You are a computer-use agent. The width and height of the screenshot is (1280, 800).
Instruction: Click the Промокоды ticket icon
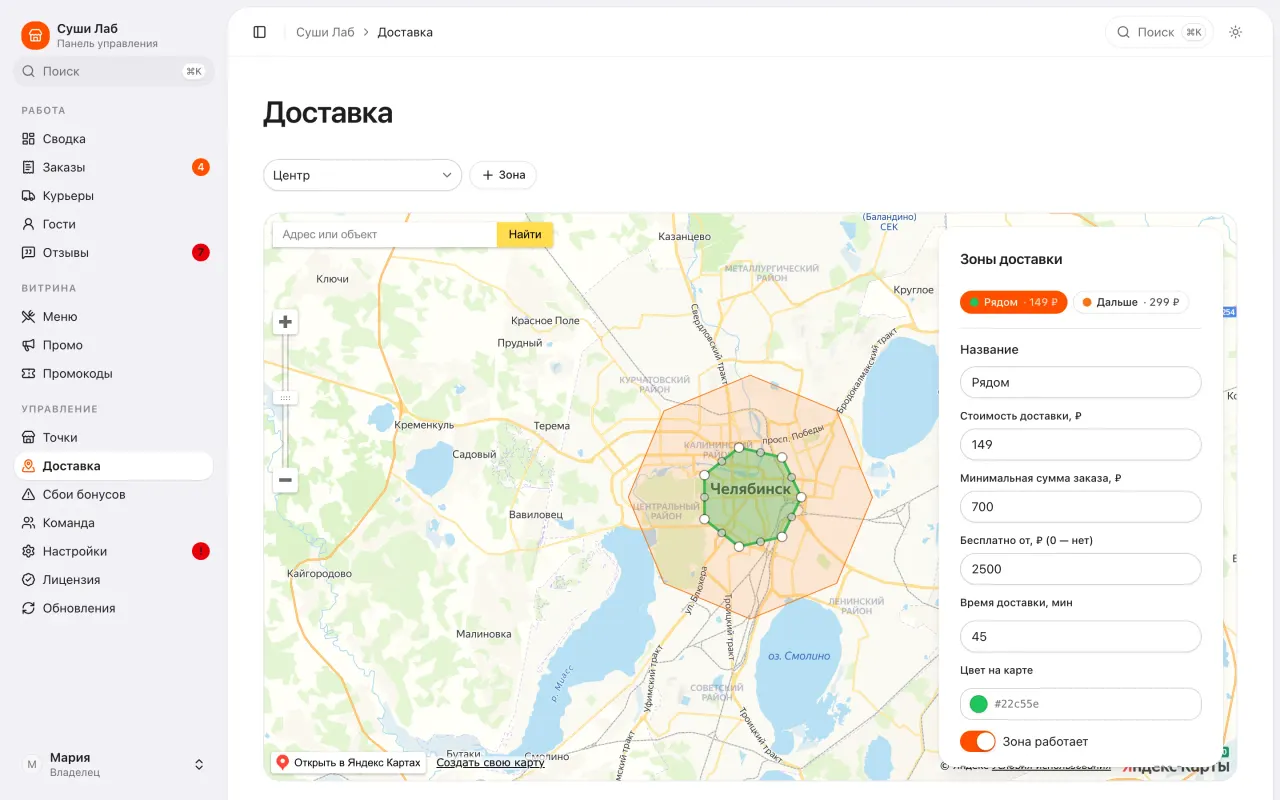pyautogui.click(x=29, y=374)
